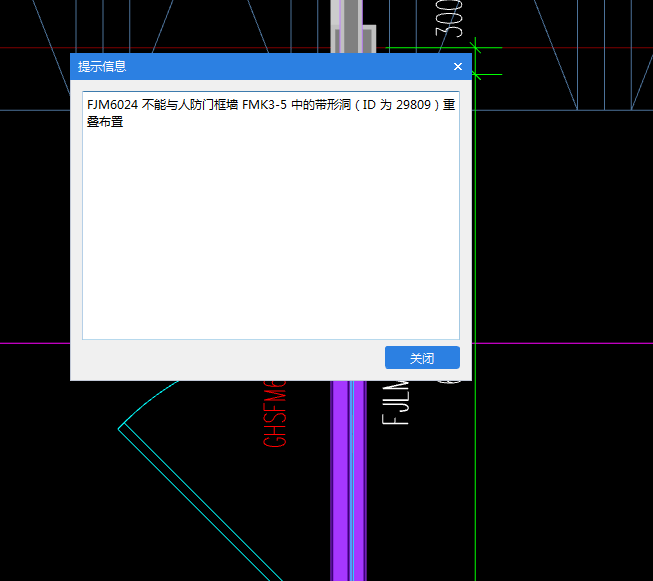653x581 pixels.
Task: Click the purple wall element in the drawing
Action: click(349, 480)
